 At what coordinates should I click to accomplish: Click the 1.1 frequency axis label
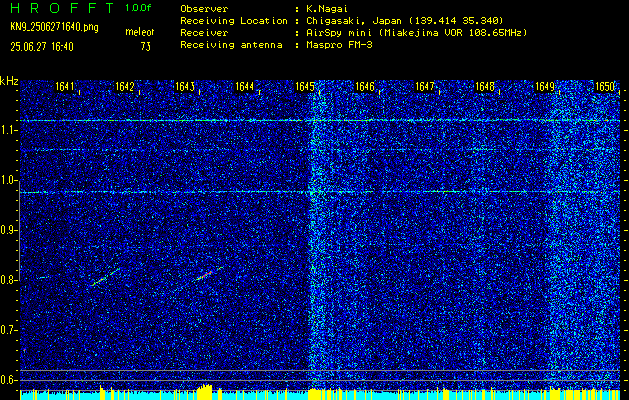(8, 130)
